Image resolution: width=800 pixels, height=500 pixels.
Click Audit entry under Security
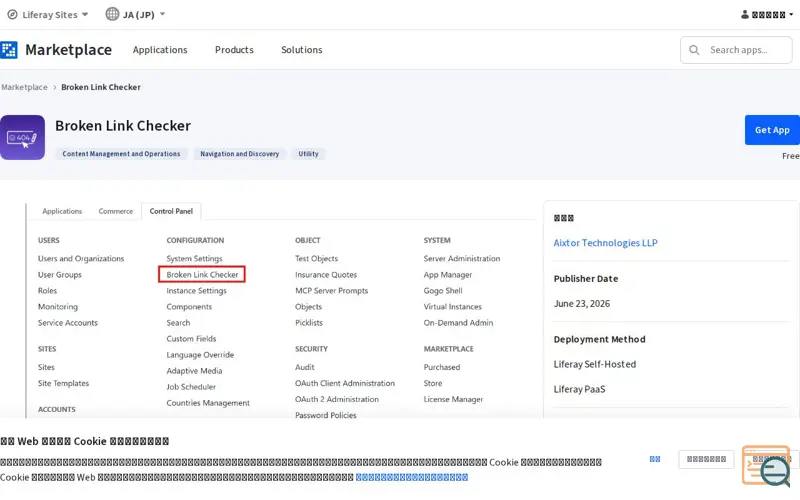point(305,367)
